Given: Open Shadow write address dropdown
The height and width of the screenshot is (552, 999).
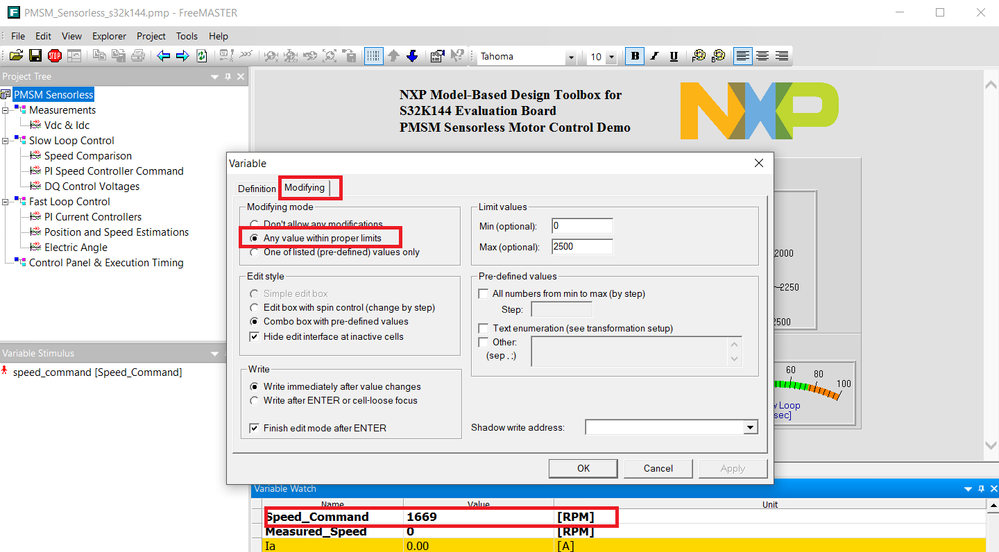Looking at the screenshot, I should point(750,428).
